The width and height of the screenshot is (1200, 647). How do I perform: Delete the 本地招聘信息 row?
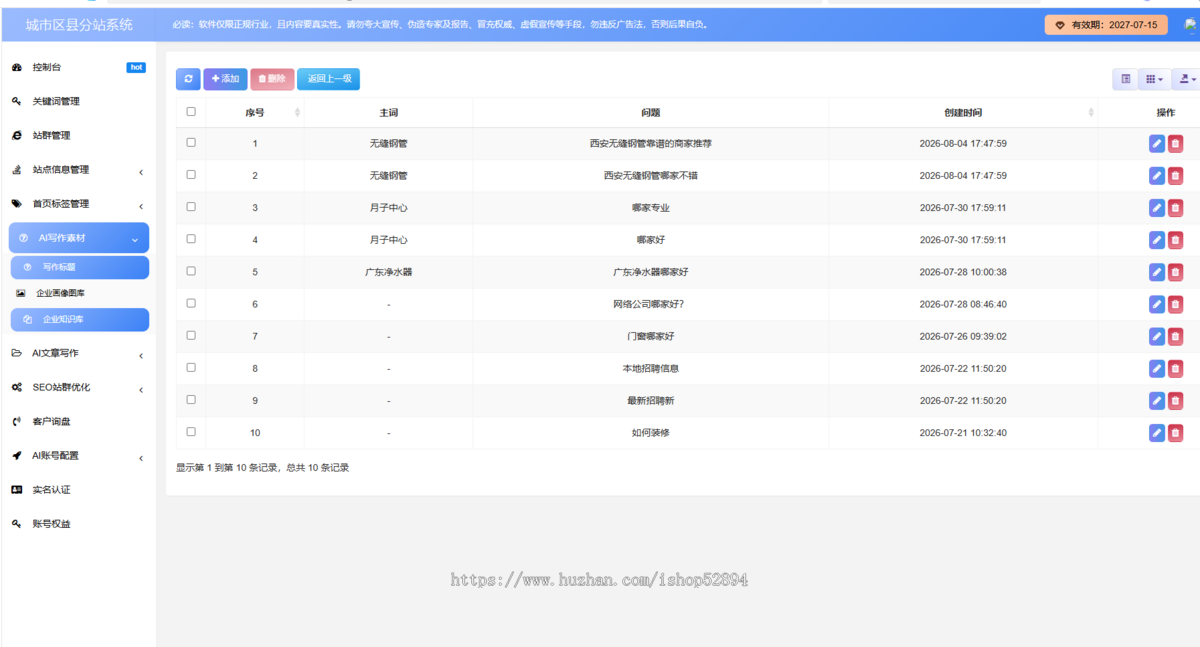(x=1175, y=368)
